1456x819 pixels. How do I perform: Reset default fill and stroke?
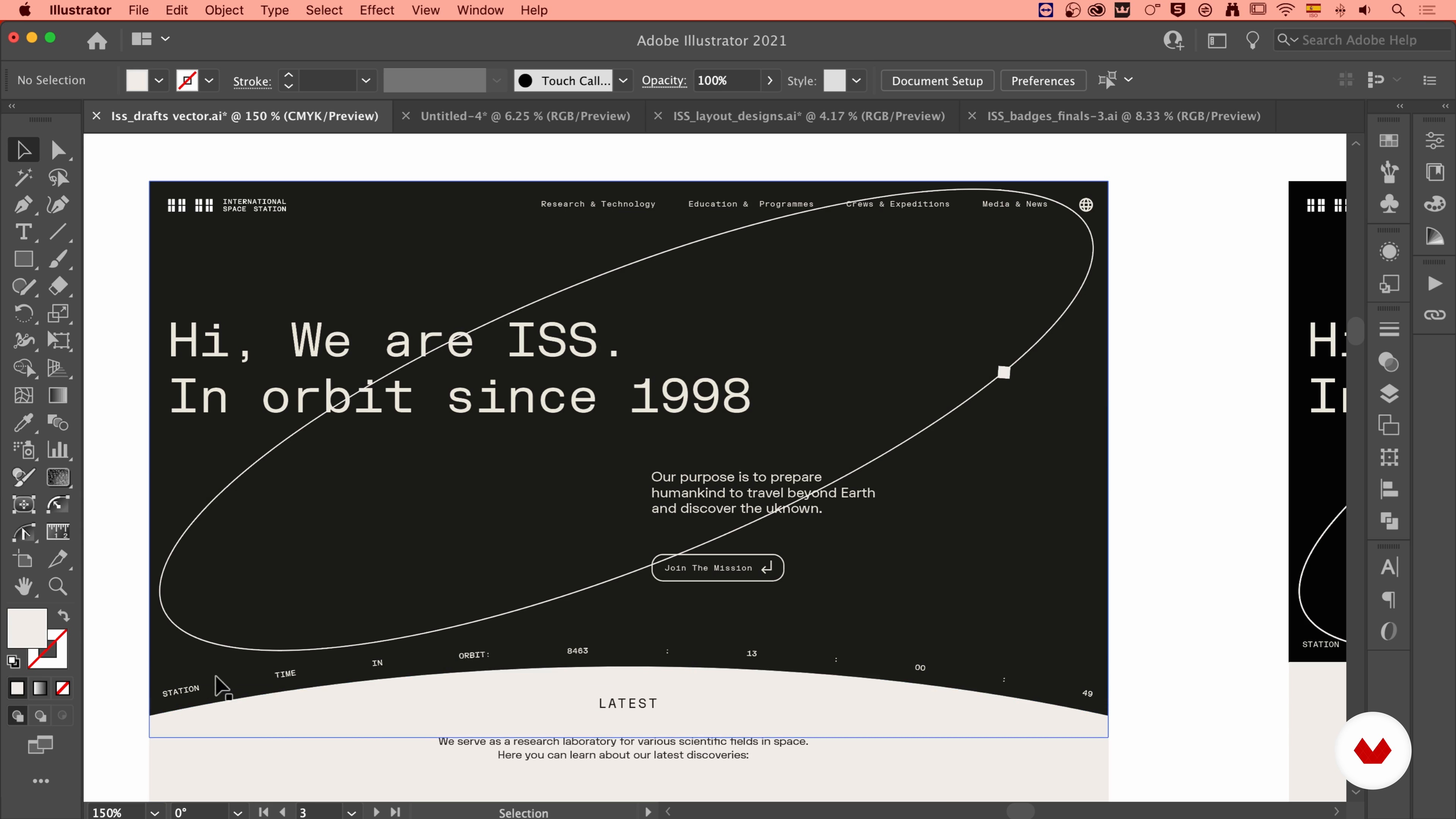13,661
